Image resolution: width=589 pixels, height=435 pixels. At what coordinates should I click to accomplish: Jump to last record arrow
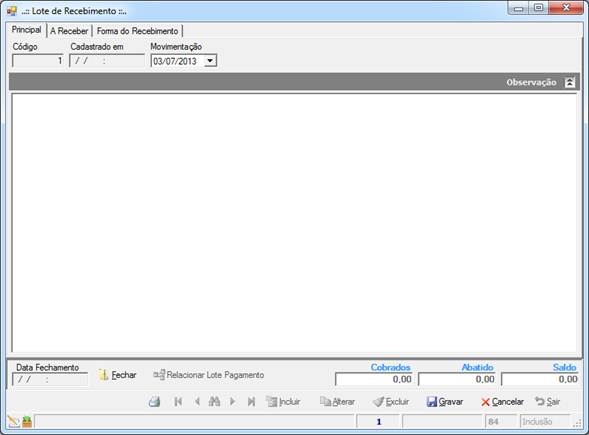click(251, 402)
